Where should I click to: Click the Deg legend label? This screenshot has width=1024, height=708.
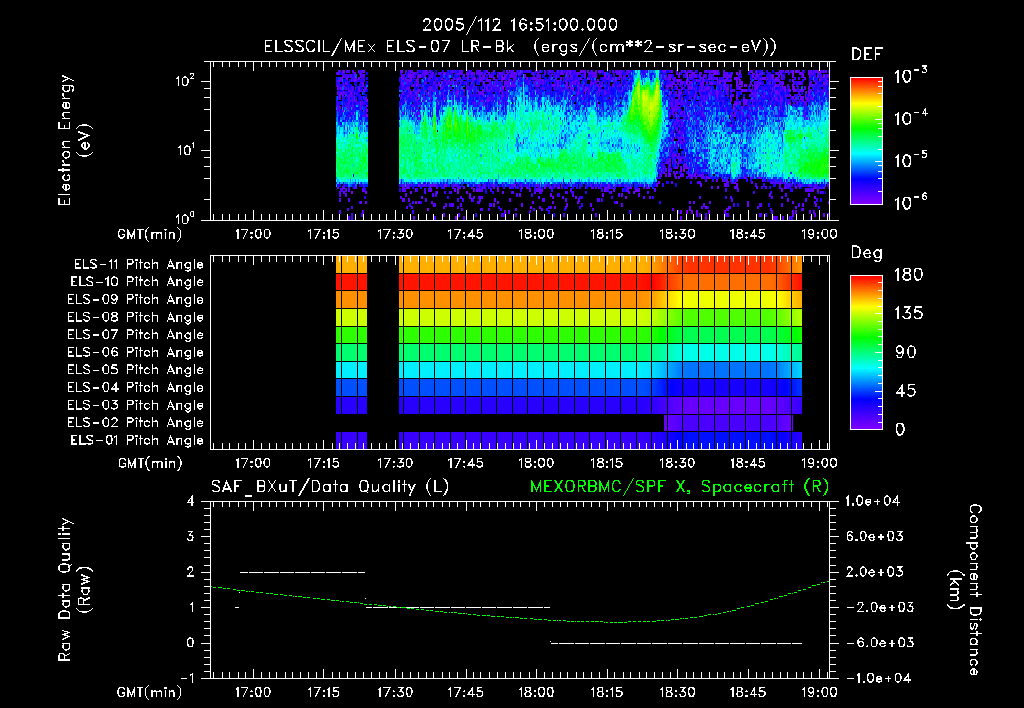[x=867, y=253]
